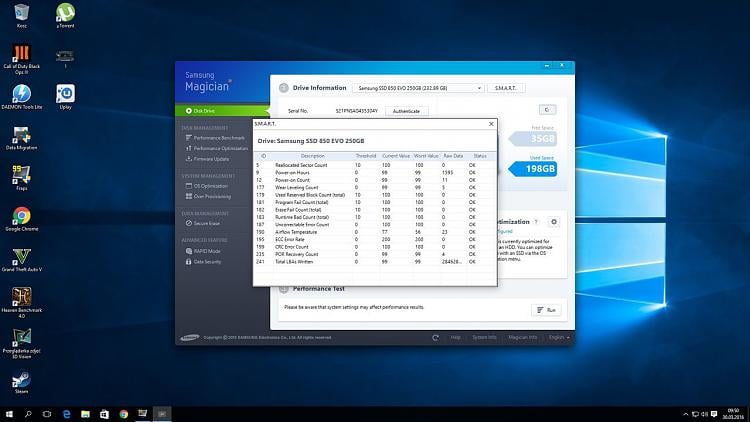
Task: Click the 35GB free space indicator
Action: coord(533,139)
